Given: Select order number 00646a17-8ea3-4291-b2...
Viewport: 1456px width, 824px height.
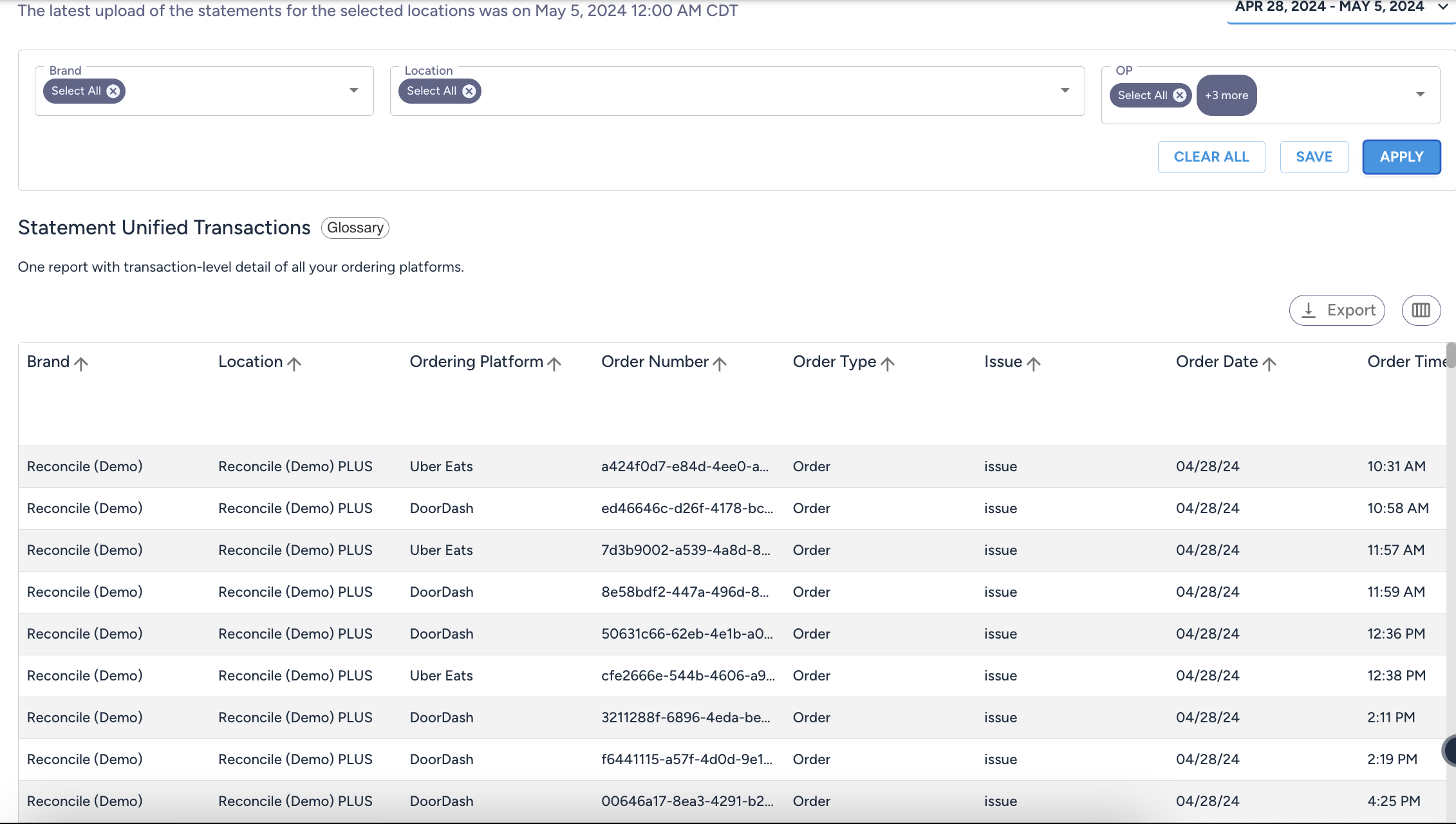Looking at the screenshot, I should point(687,801).
